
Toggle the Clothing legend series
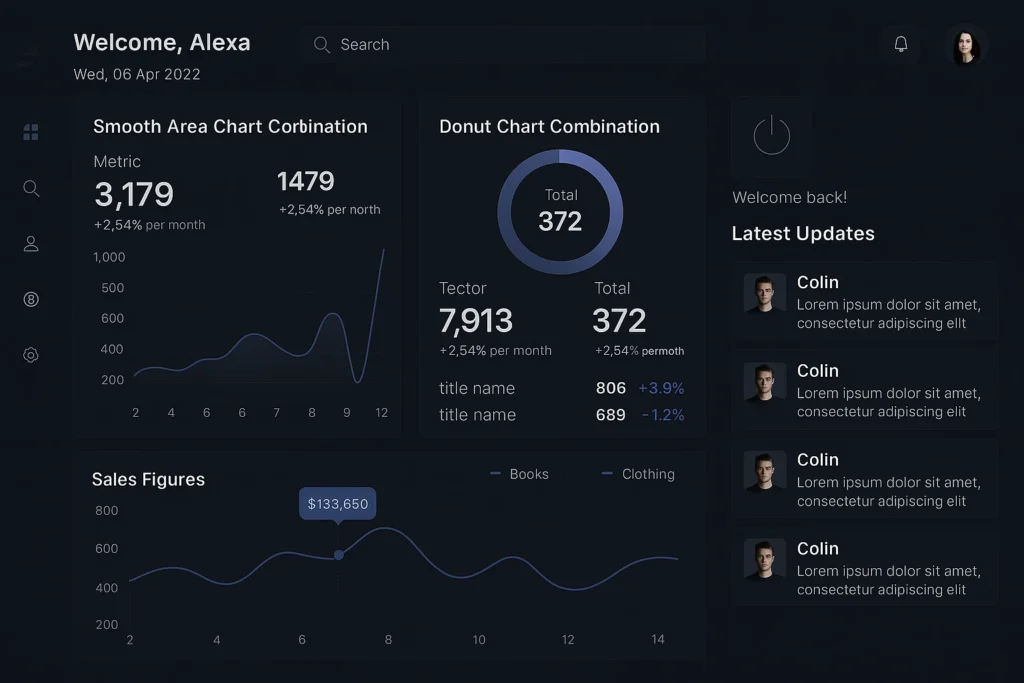point(638,474)
